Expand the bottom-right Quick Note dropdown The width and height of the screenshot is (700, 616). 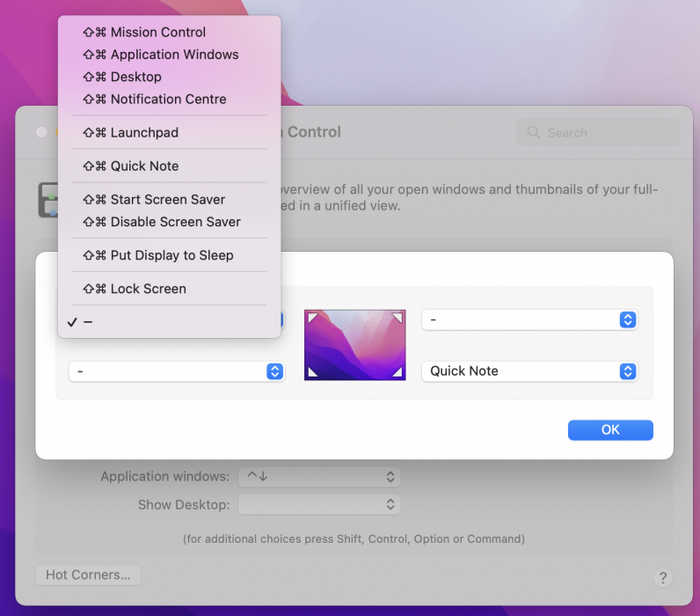[529, 371]
